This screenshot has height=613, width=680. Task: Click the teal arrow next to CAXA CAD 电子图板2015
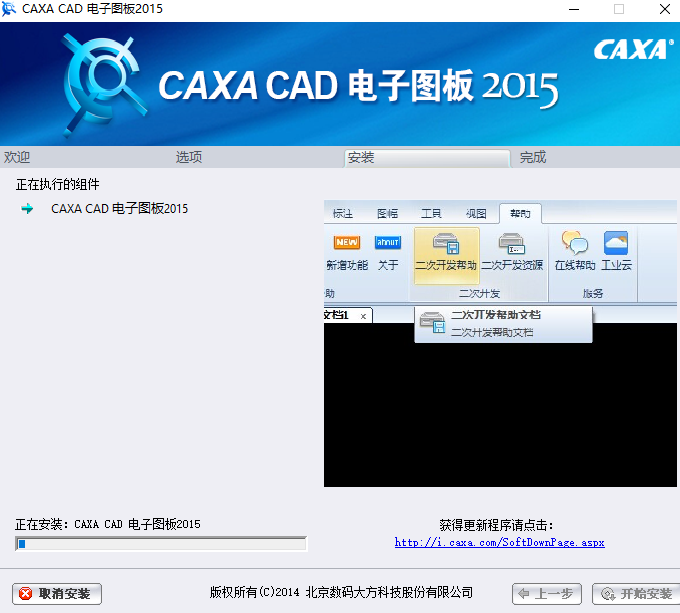[27, 209]
